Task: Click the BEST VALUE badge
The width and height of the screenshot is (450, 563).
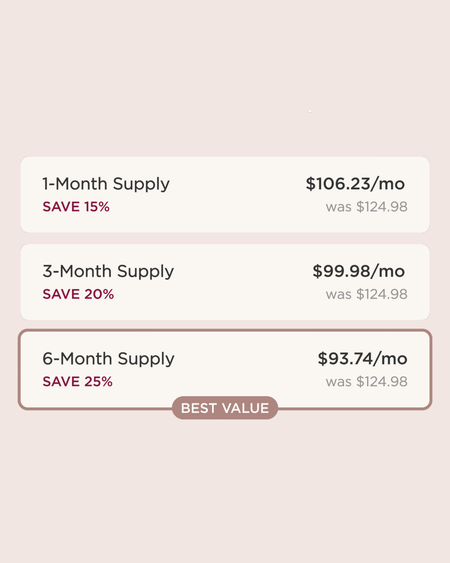Action: [225, 408]
